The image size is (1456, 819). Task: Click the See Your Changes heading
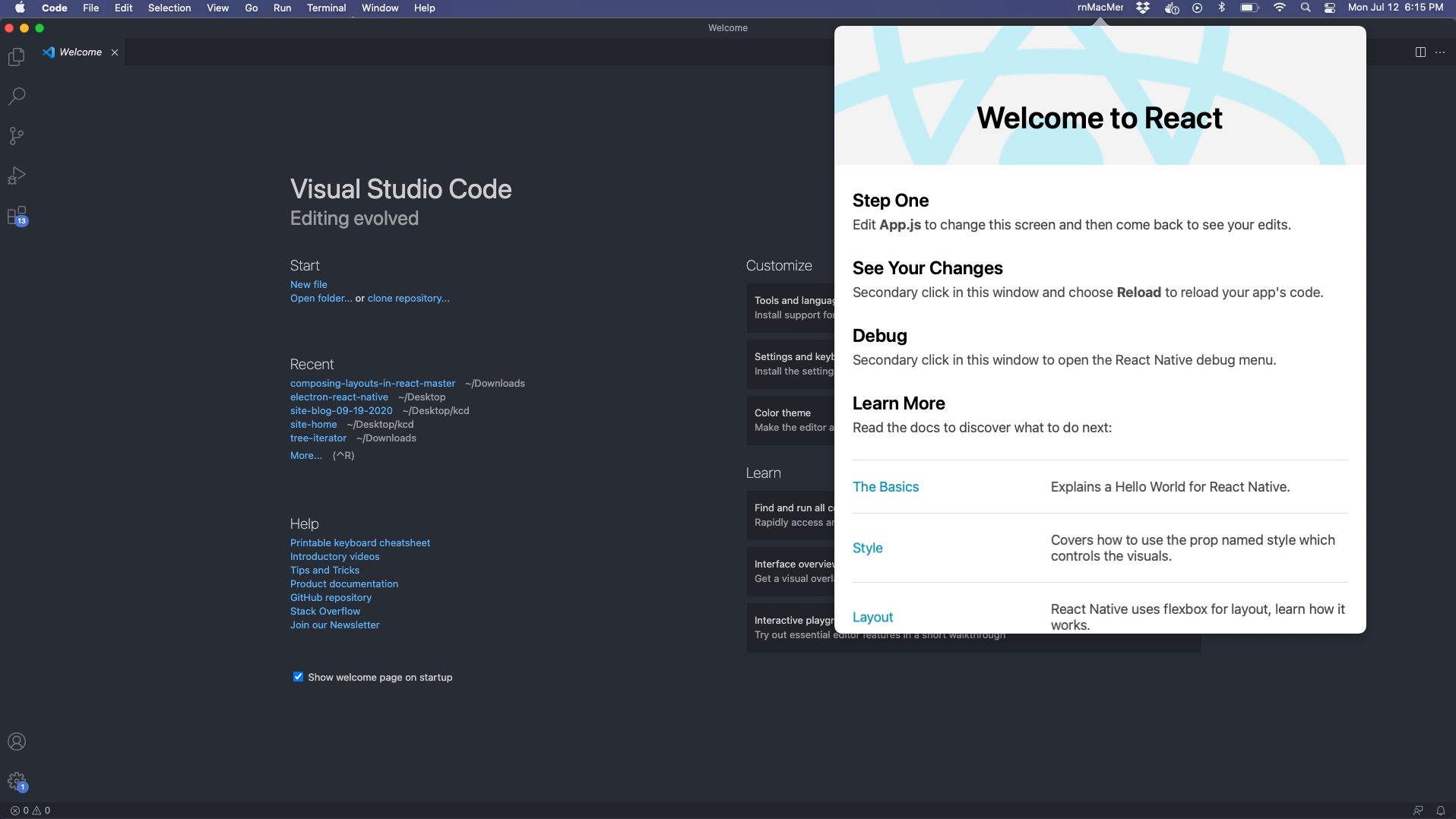[x=928, y=268]
